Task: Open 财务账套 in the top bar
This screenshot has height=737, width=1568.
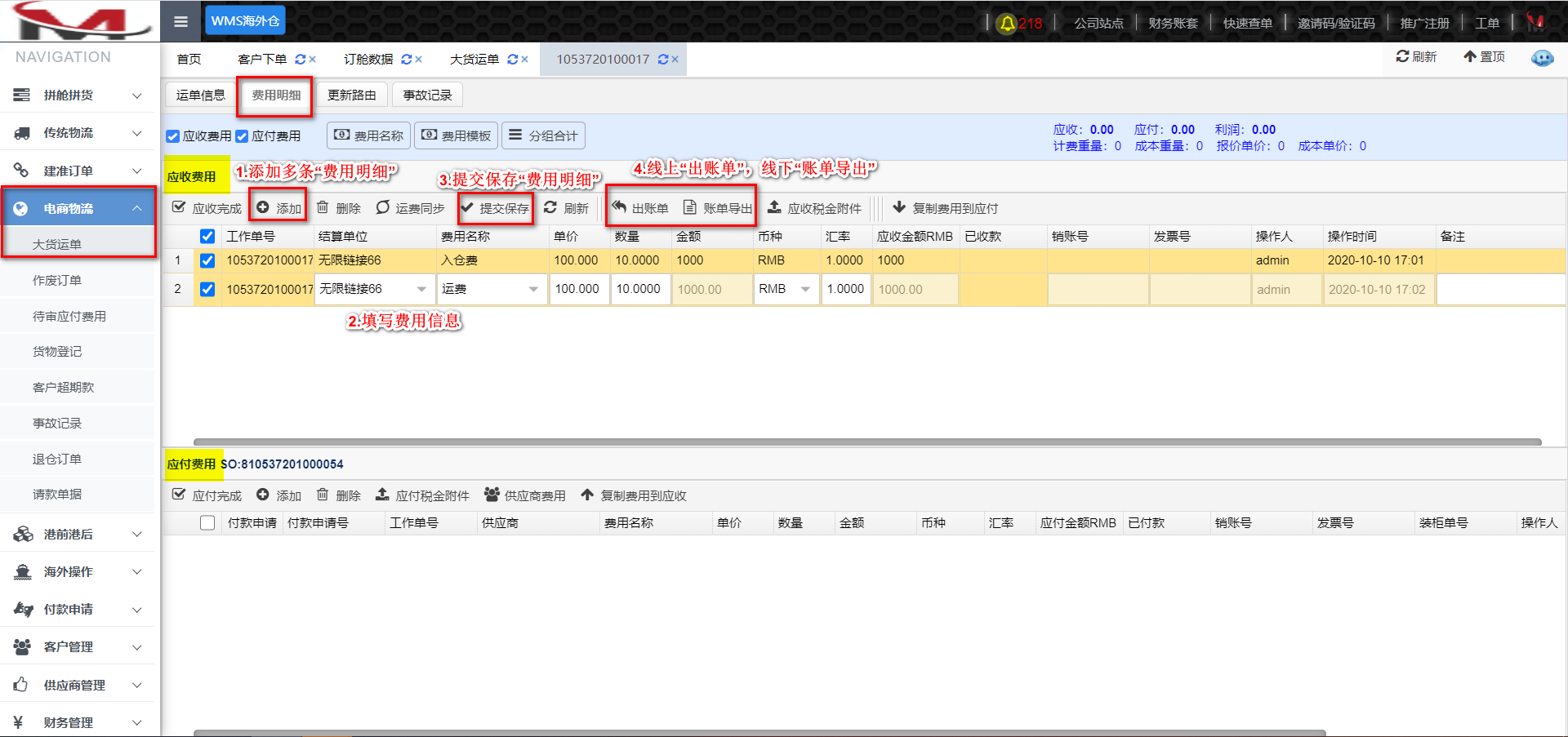Action: pos(1173,23)
